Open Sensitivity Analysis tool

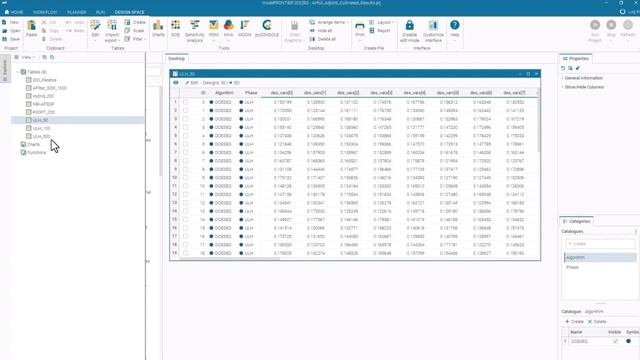195,31
